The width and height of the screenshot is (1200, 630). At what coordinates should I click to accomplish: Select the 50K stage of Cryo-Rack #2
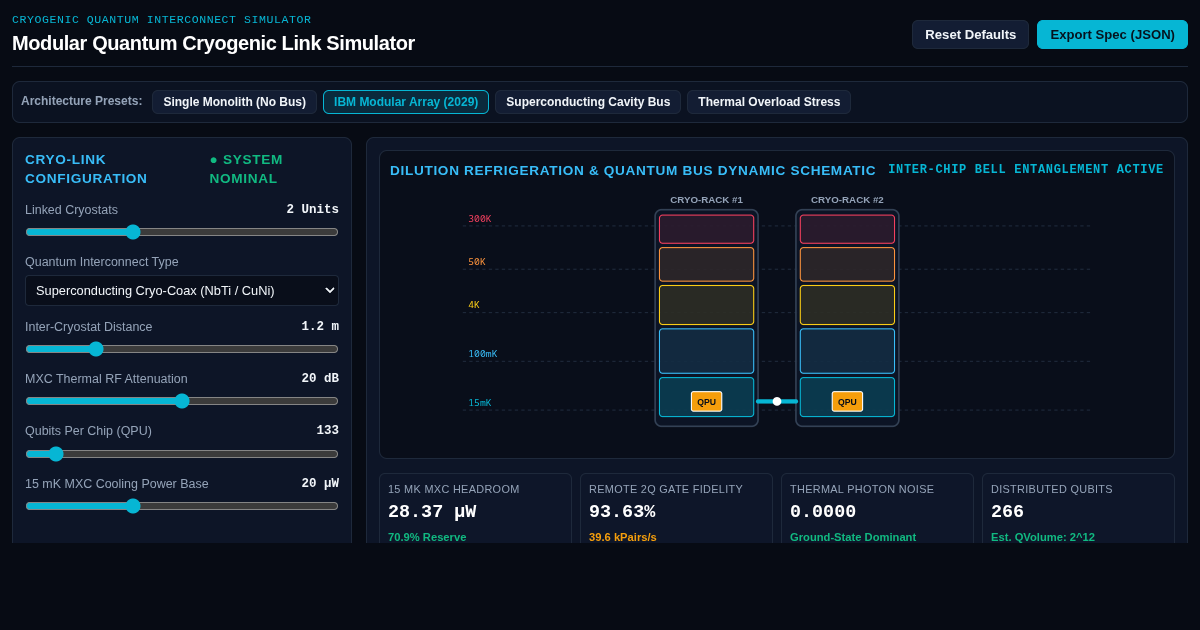[847, 265]
